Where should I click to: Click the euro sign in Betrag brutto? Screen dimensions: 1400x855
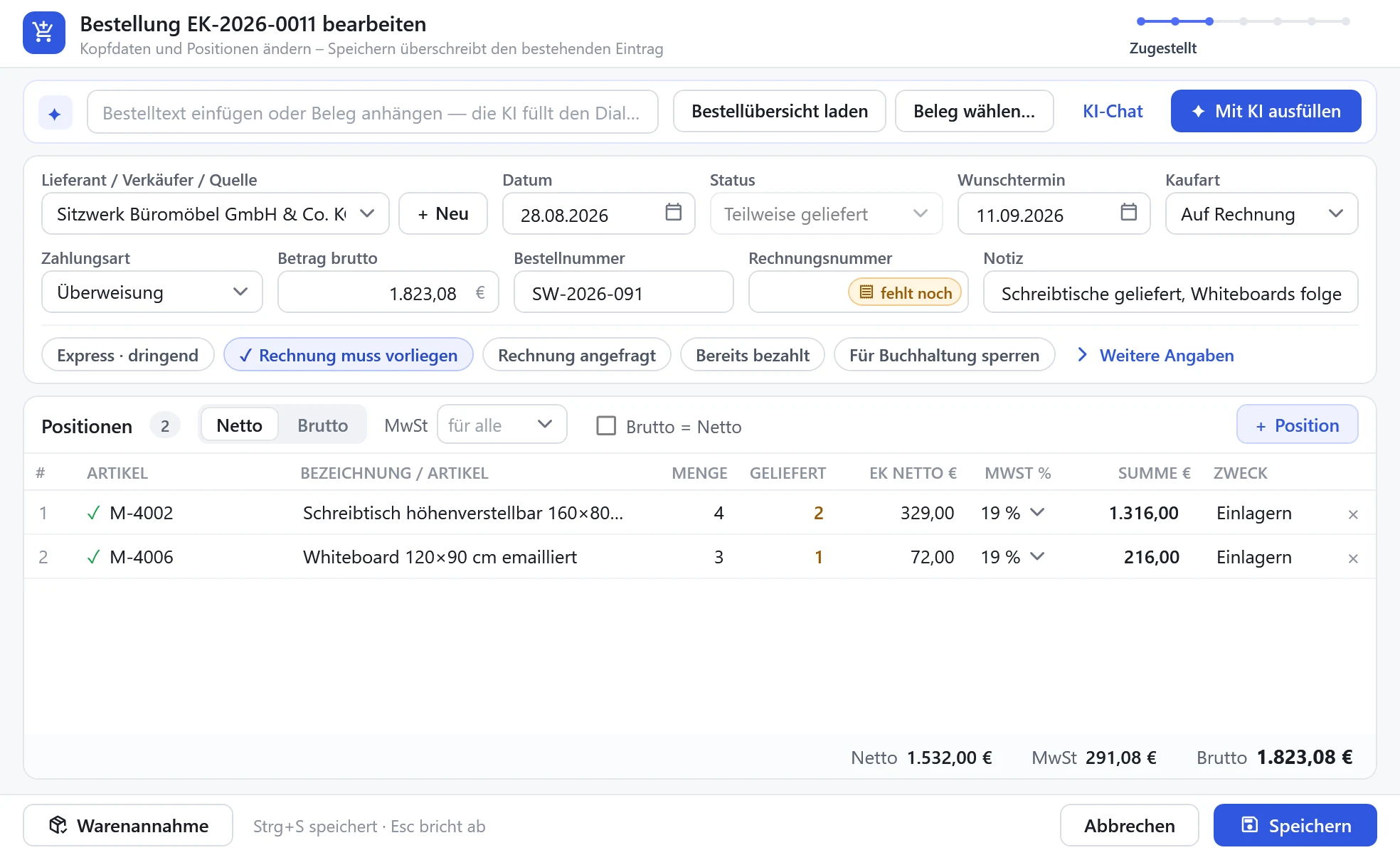pos(480,292)
